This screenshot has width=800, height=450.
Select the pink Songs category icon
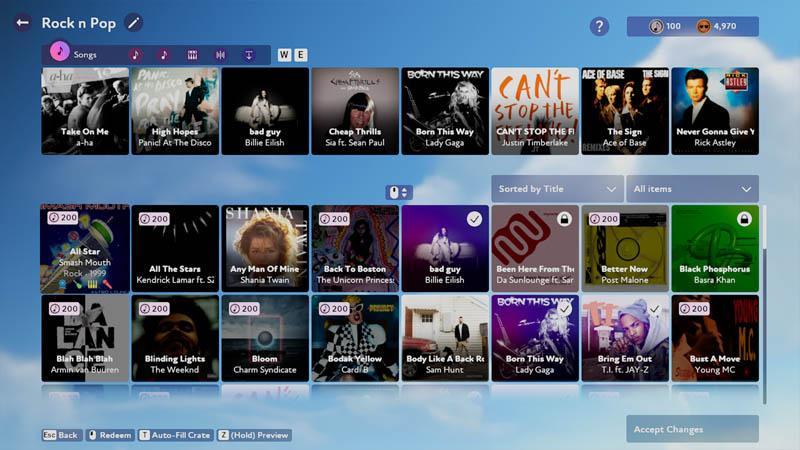pyautogui.click(x=60, y=52)
